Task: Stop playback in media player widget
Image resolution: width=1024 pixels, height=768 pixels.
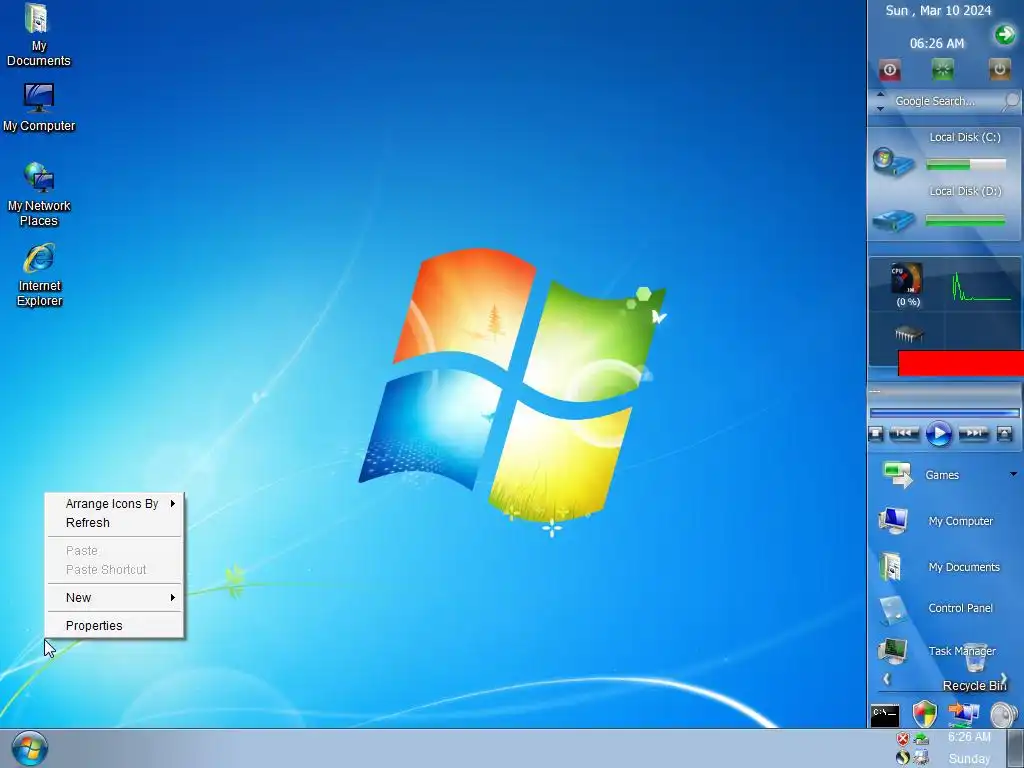Action: coord(876,433)
